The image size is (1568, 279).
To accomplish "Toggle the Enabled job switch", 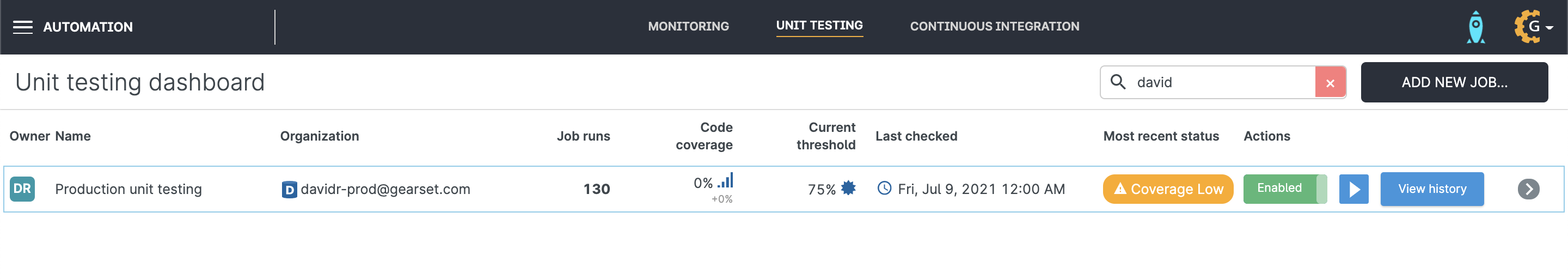I will click(x=1284, y=189).
